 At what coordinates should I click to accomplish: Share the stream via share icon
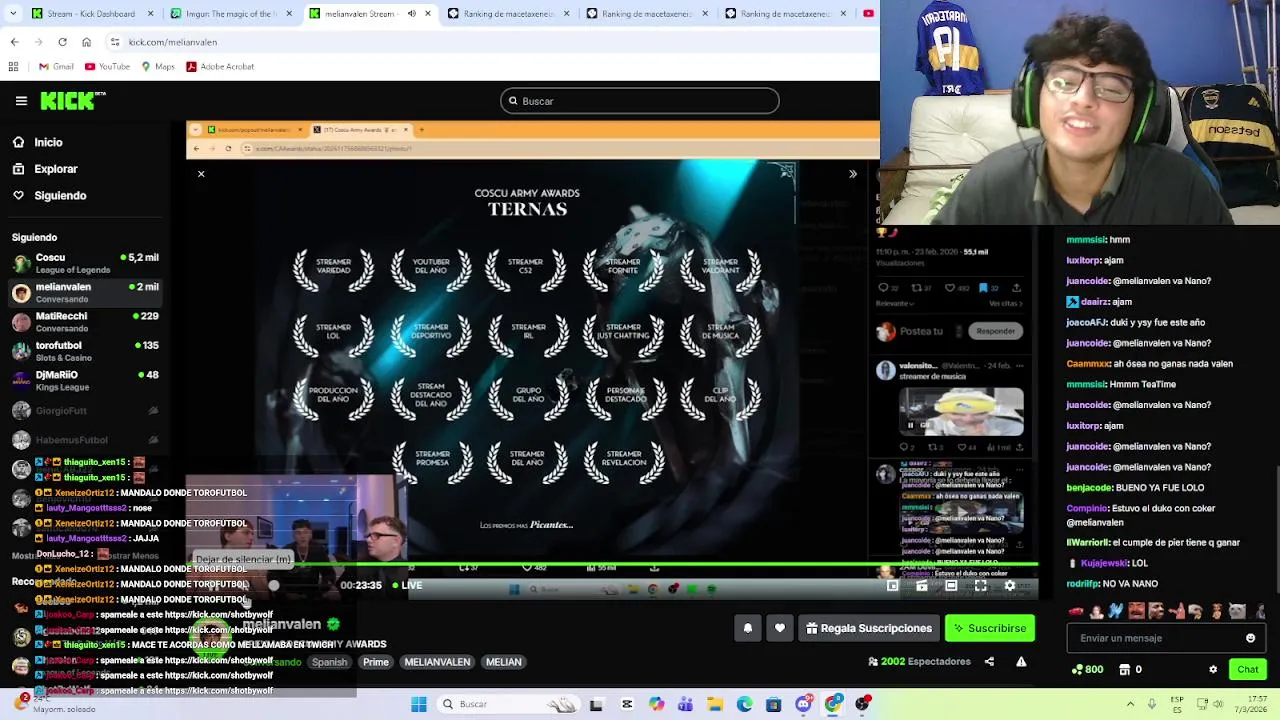989,661
